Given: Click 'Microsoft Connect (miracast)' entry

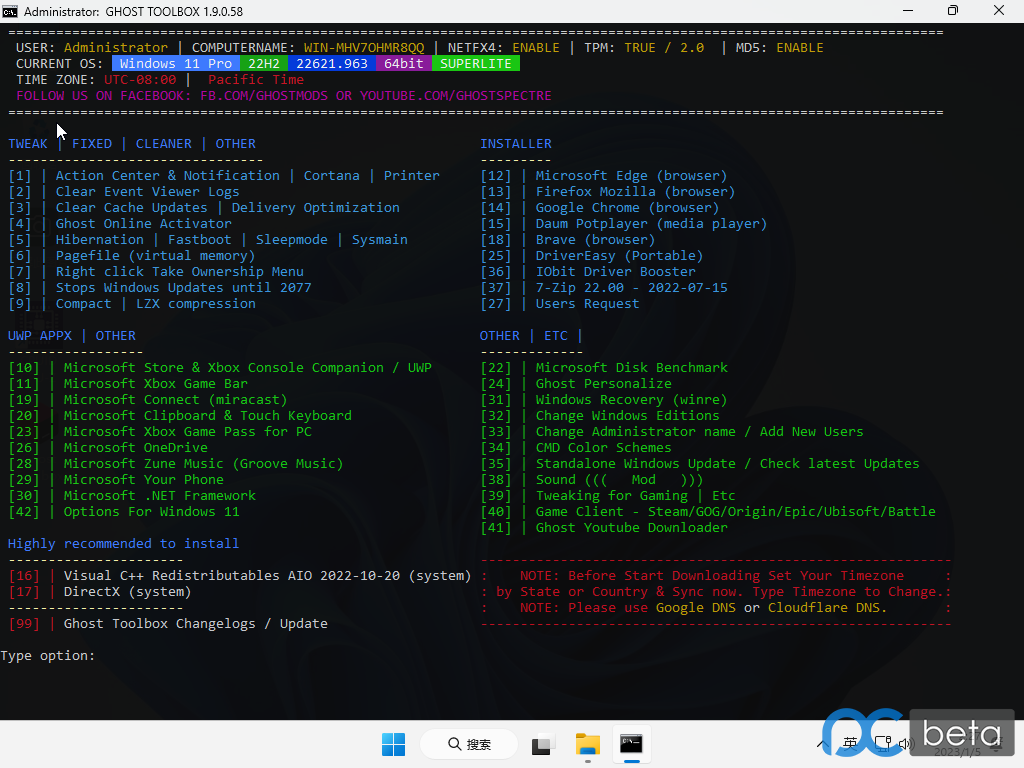Looking at the screenshot, I should (x=176, y=400).
